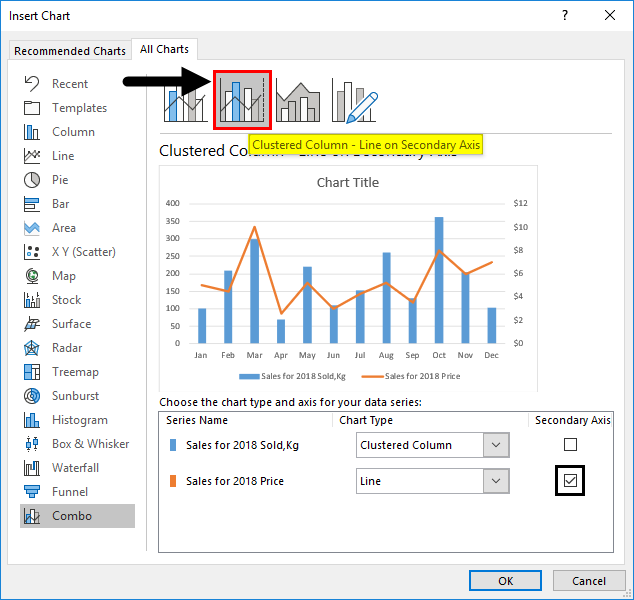Screen dimensions: 634x600
Task: Enable Secondary Axis for Sold,Kg series
Action: point(570,445)
